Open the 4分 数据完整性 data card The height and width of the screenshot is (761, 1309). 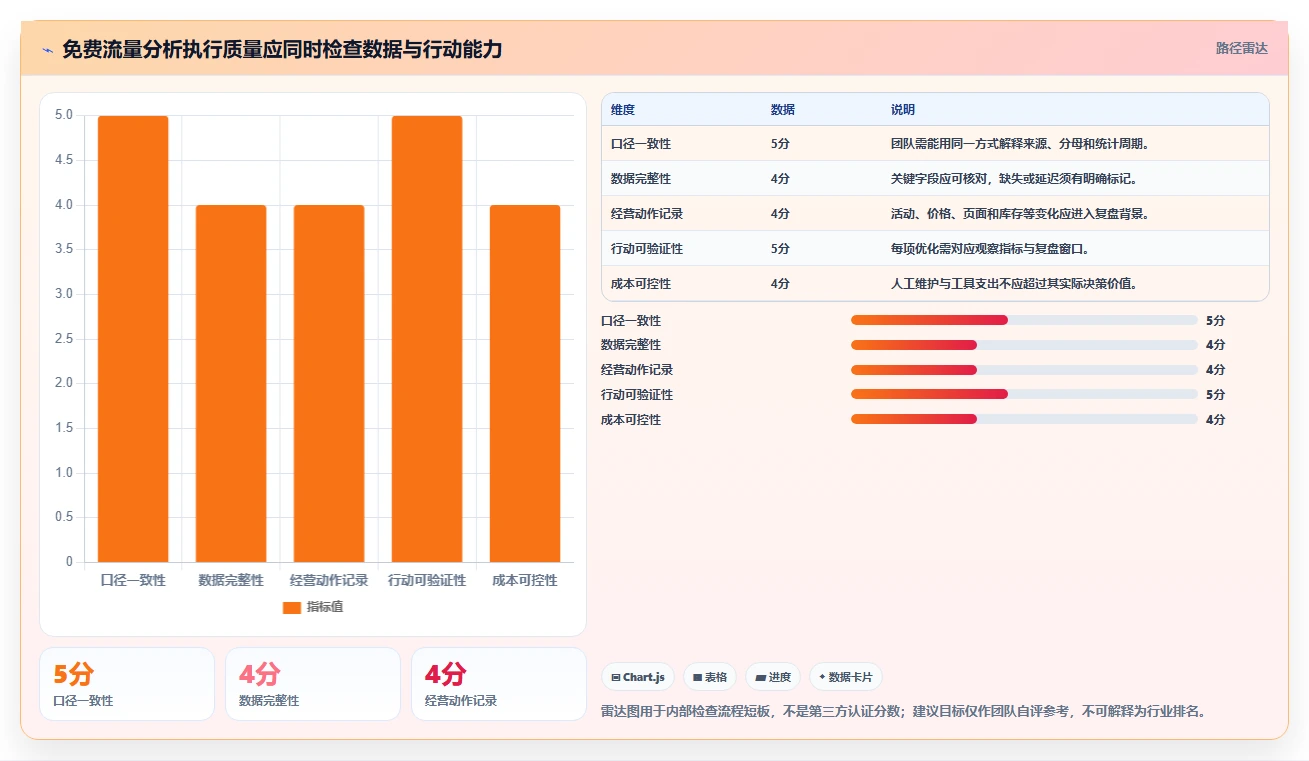pos(313,684)
